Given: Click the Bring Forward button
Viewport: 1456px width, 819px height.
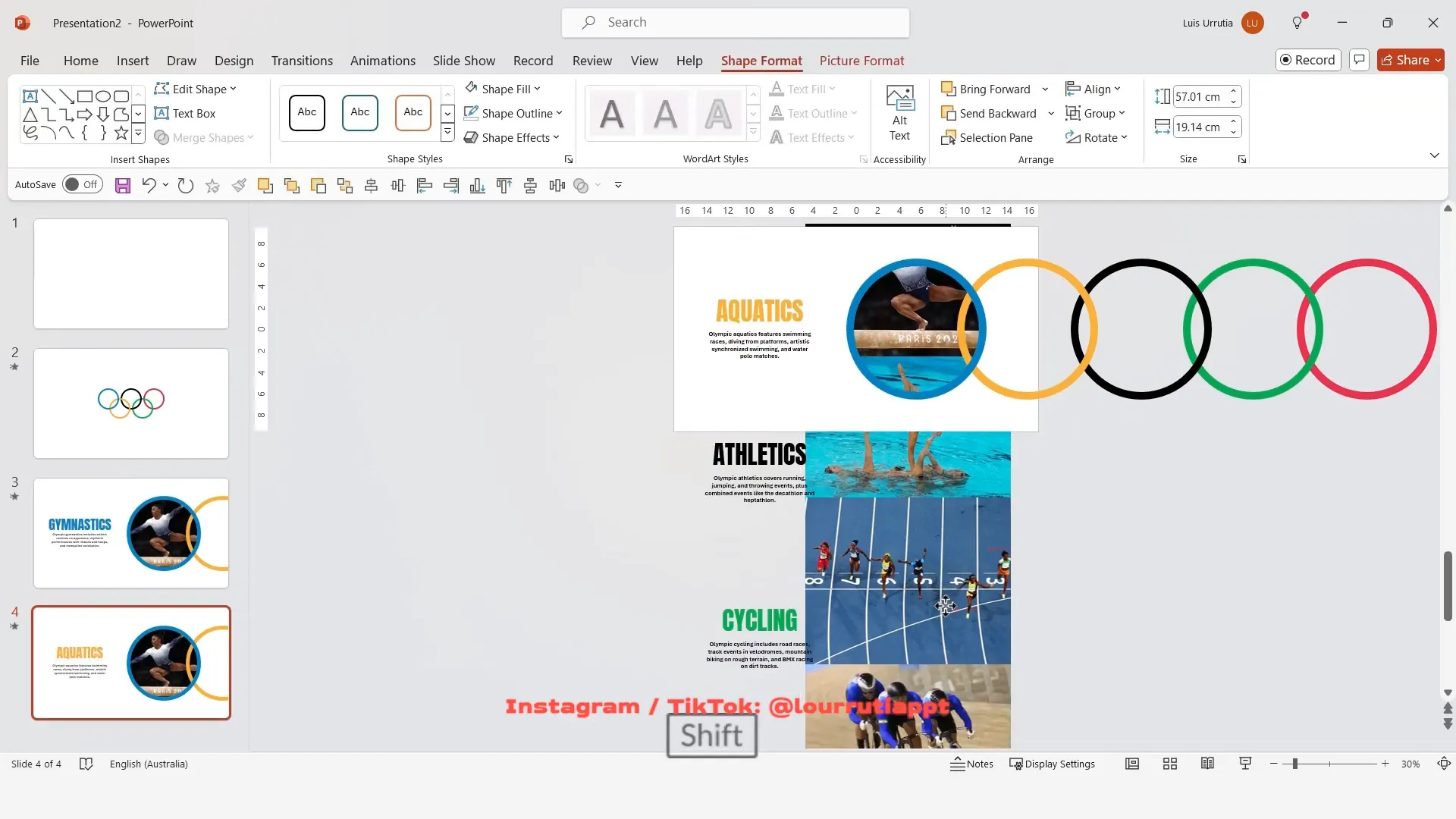Looking at the screenshot, I should pos(986,89).
